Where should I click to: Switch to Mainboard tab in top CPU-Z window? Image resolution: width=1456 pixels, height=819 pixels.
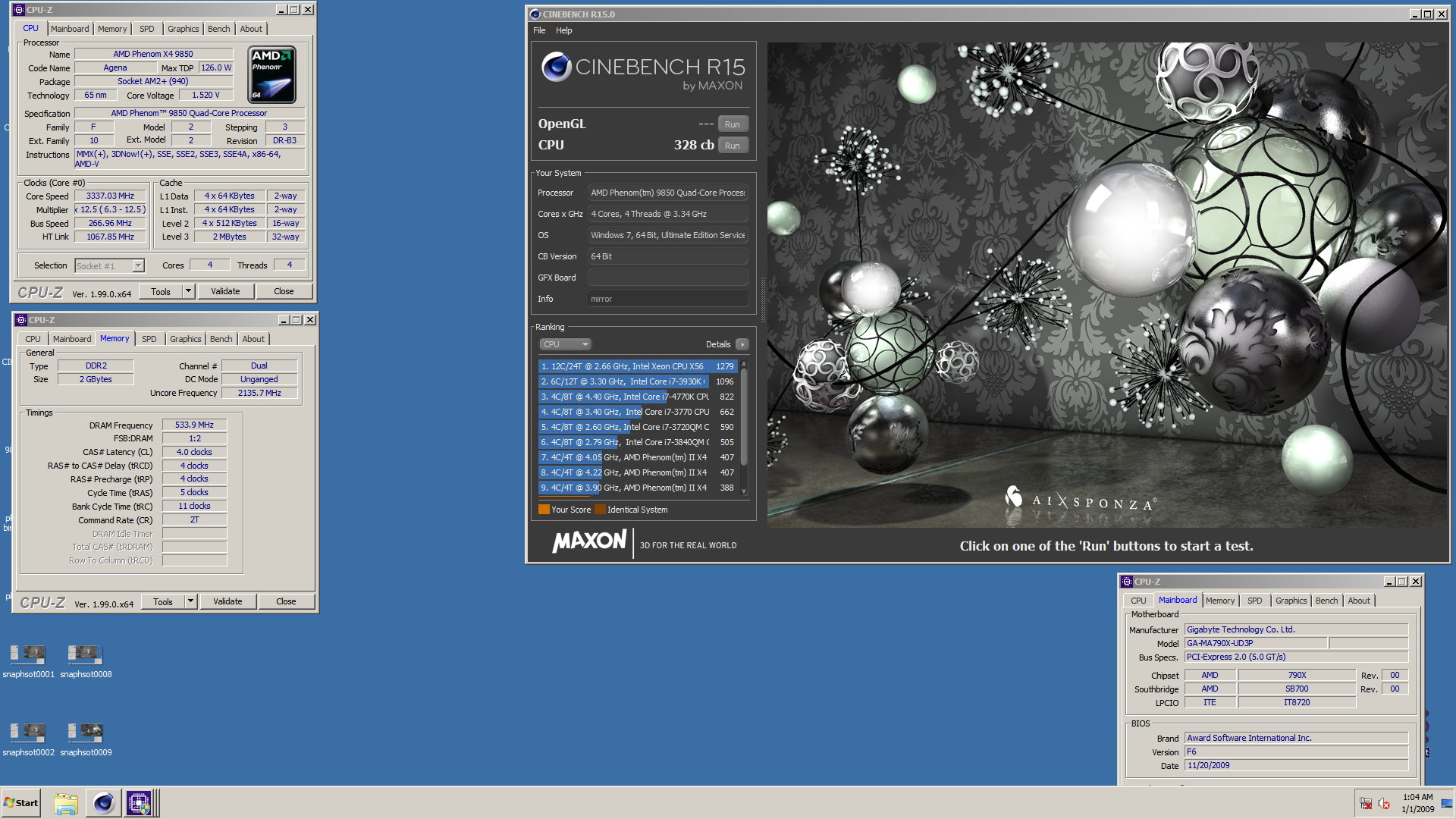click(70, 29)
